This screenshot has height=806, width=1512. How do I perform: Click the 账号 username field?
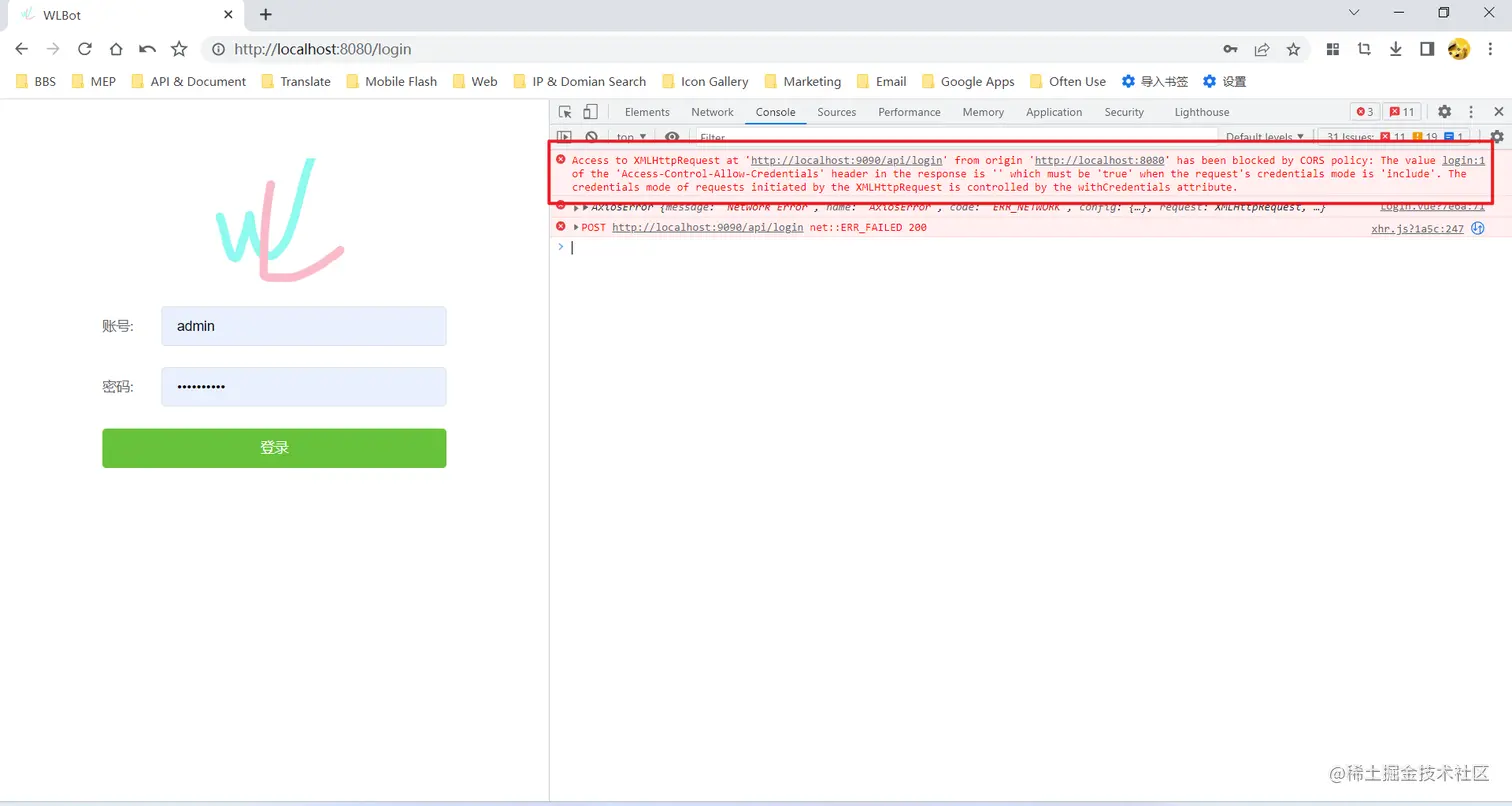(x=304, y=326)
